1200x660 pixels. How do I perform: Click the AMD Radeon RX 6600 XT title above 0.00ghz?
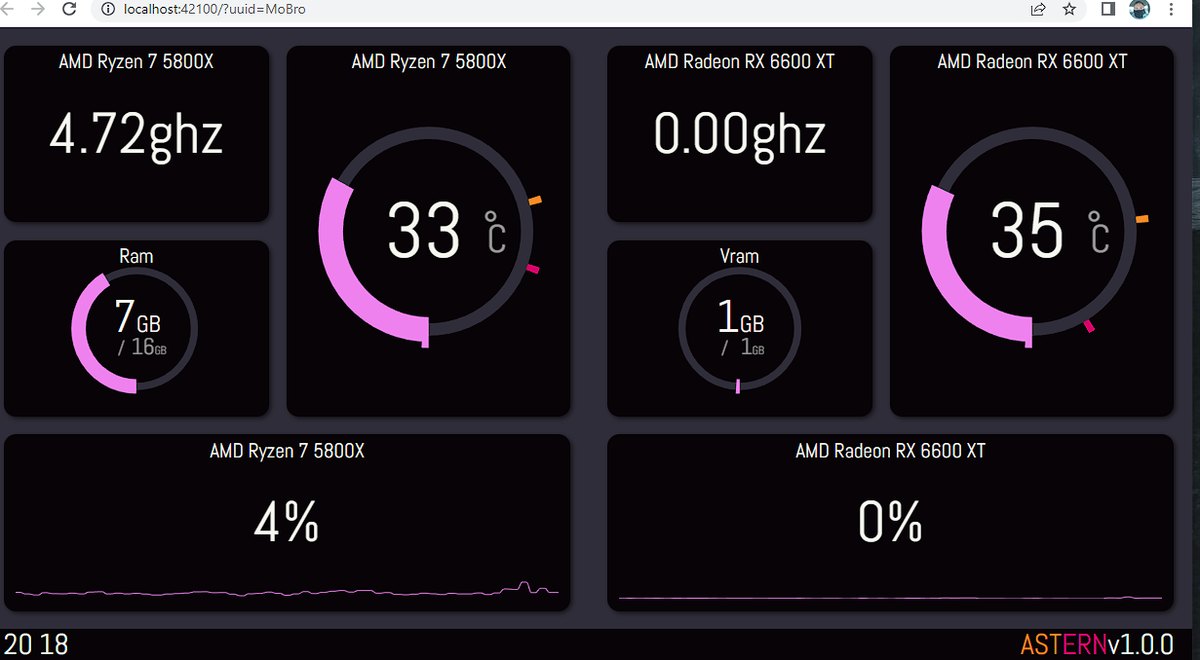tap(740, 61)
